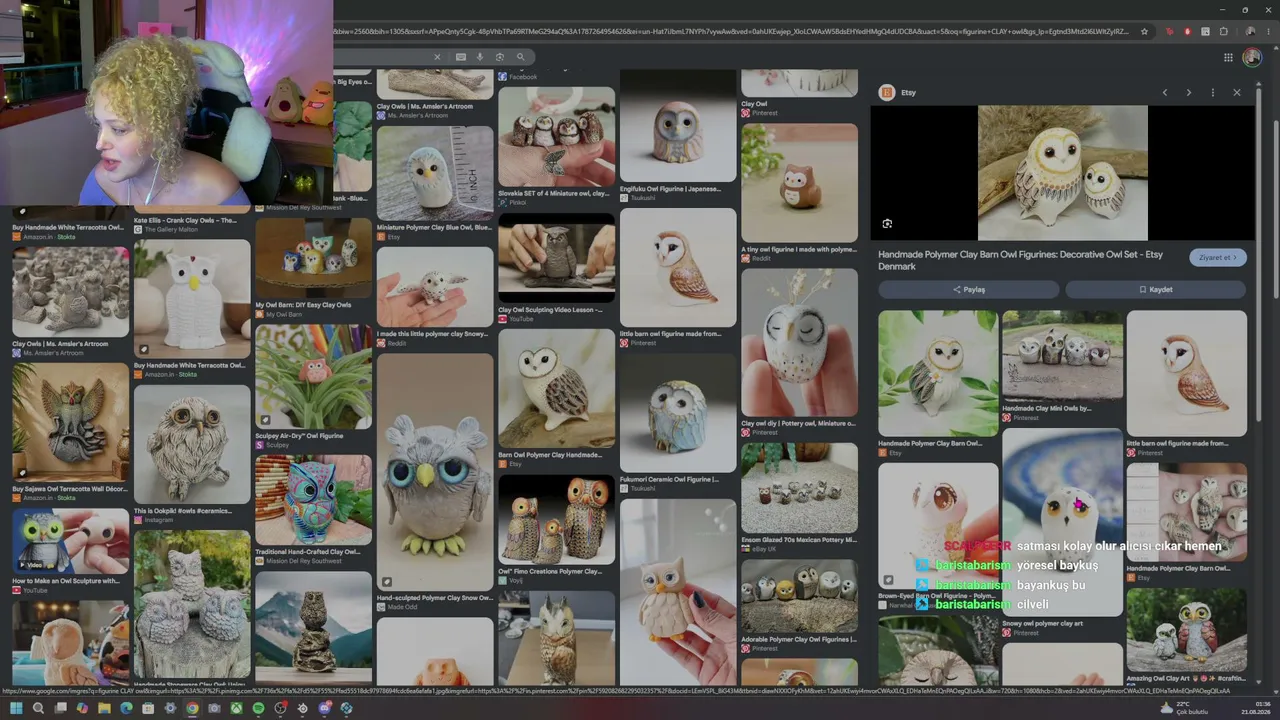1280x720 pixels.
Task: Open the Google account avatar menu
Action: pyautogui.click(x=1252, y=57)
